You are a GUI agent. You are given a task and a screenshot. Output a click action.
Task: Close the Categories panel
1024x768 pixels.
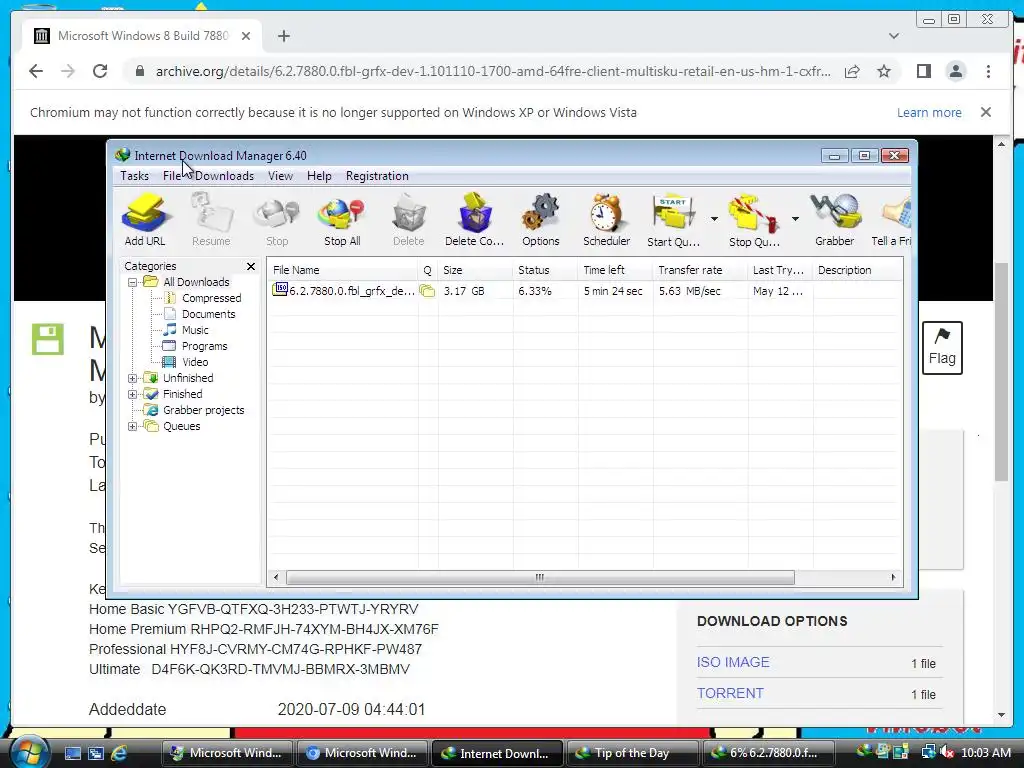pos(251,266)
